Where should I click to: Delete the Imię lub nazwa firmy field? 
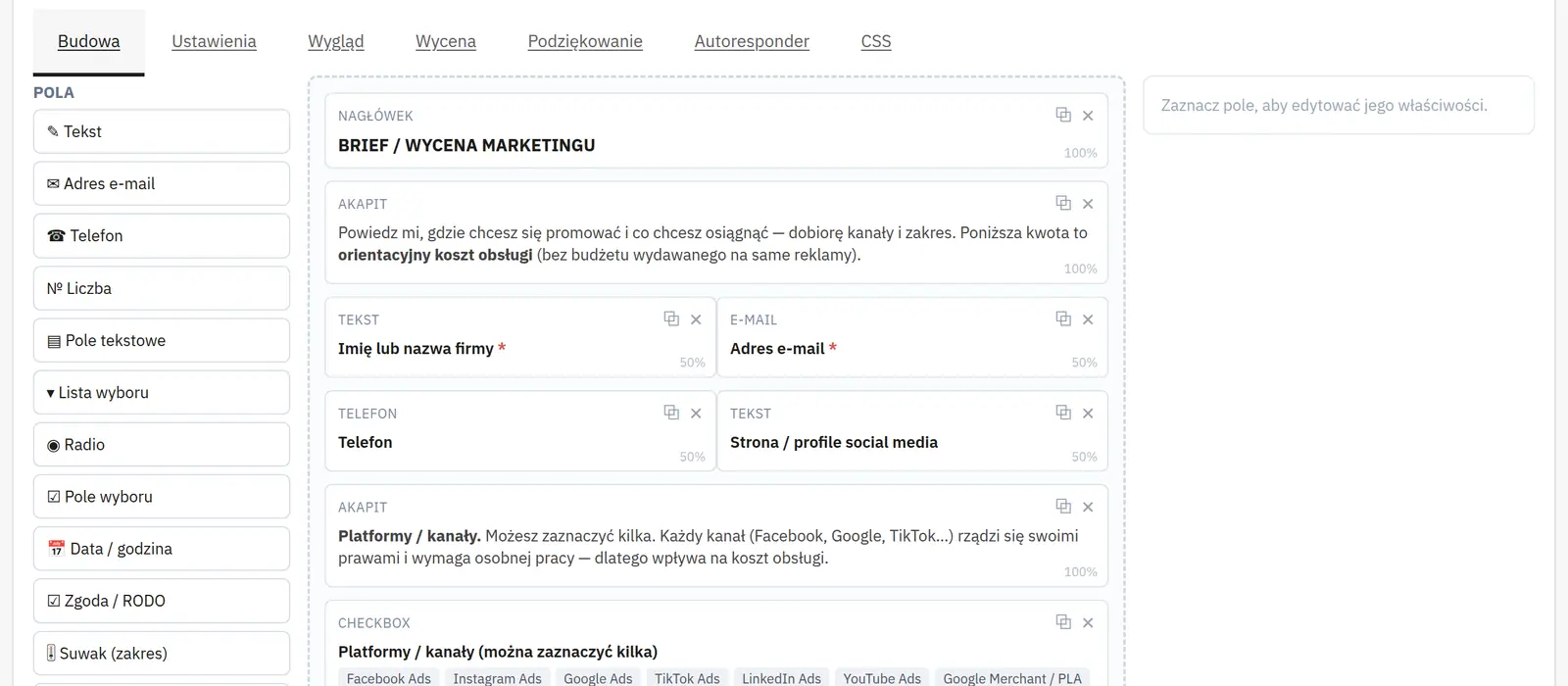tap(696, 319)
